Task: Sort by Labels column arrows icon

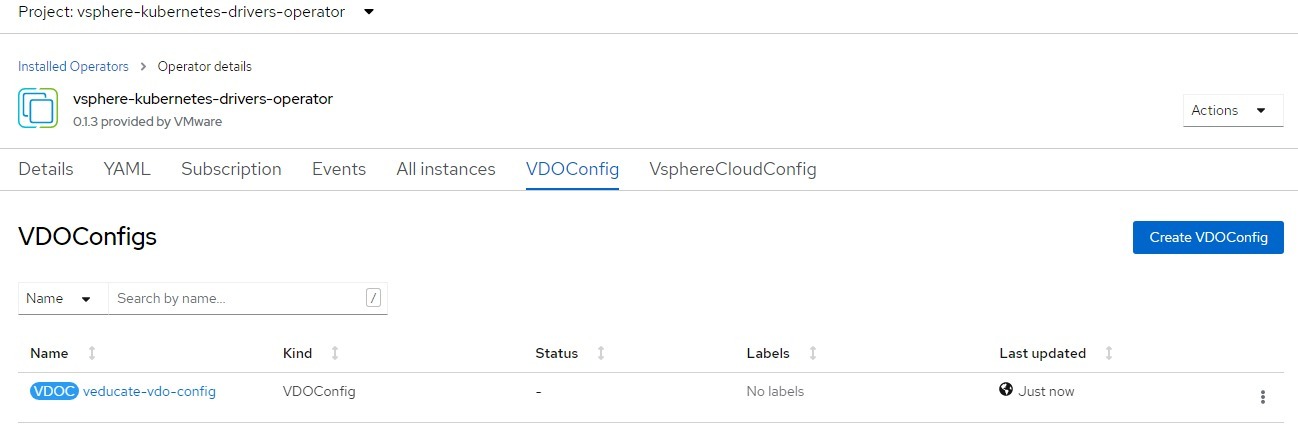Action: 813,353
